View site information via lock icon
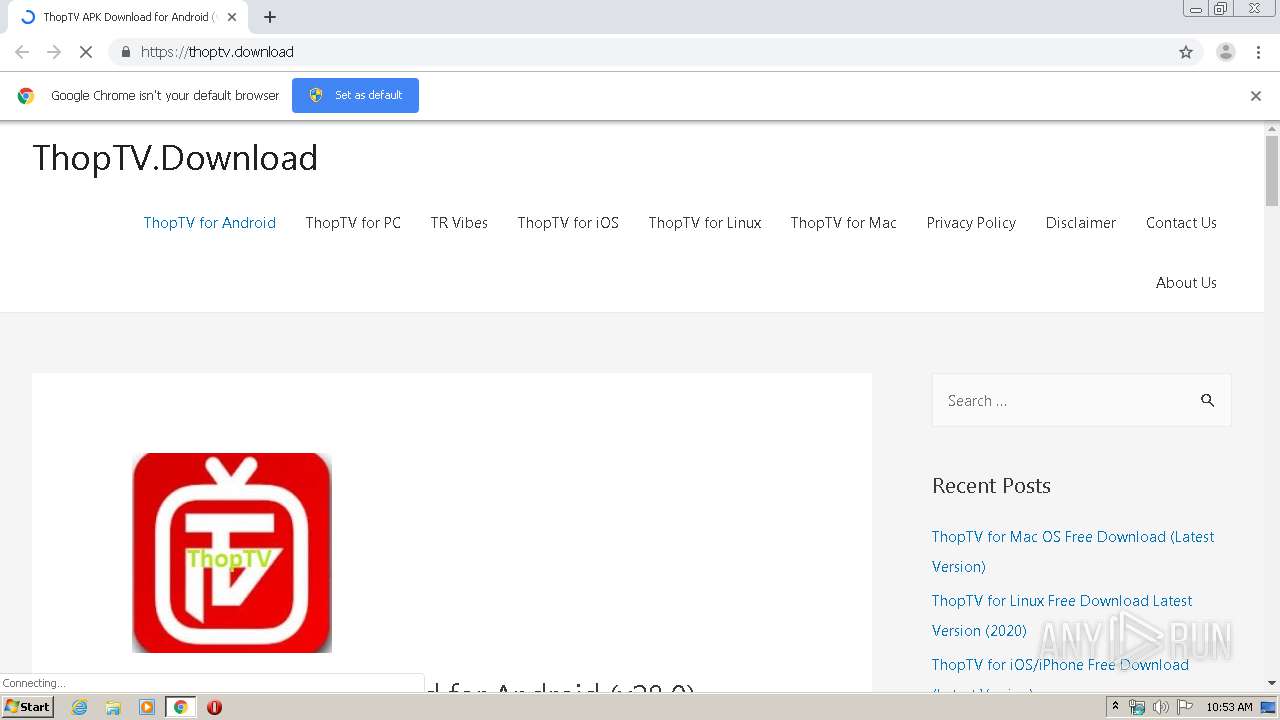 point(125,52)
